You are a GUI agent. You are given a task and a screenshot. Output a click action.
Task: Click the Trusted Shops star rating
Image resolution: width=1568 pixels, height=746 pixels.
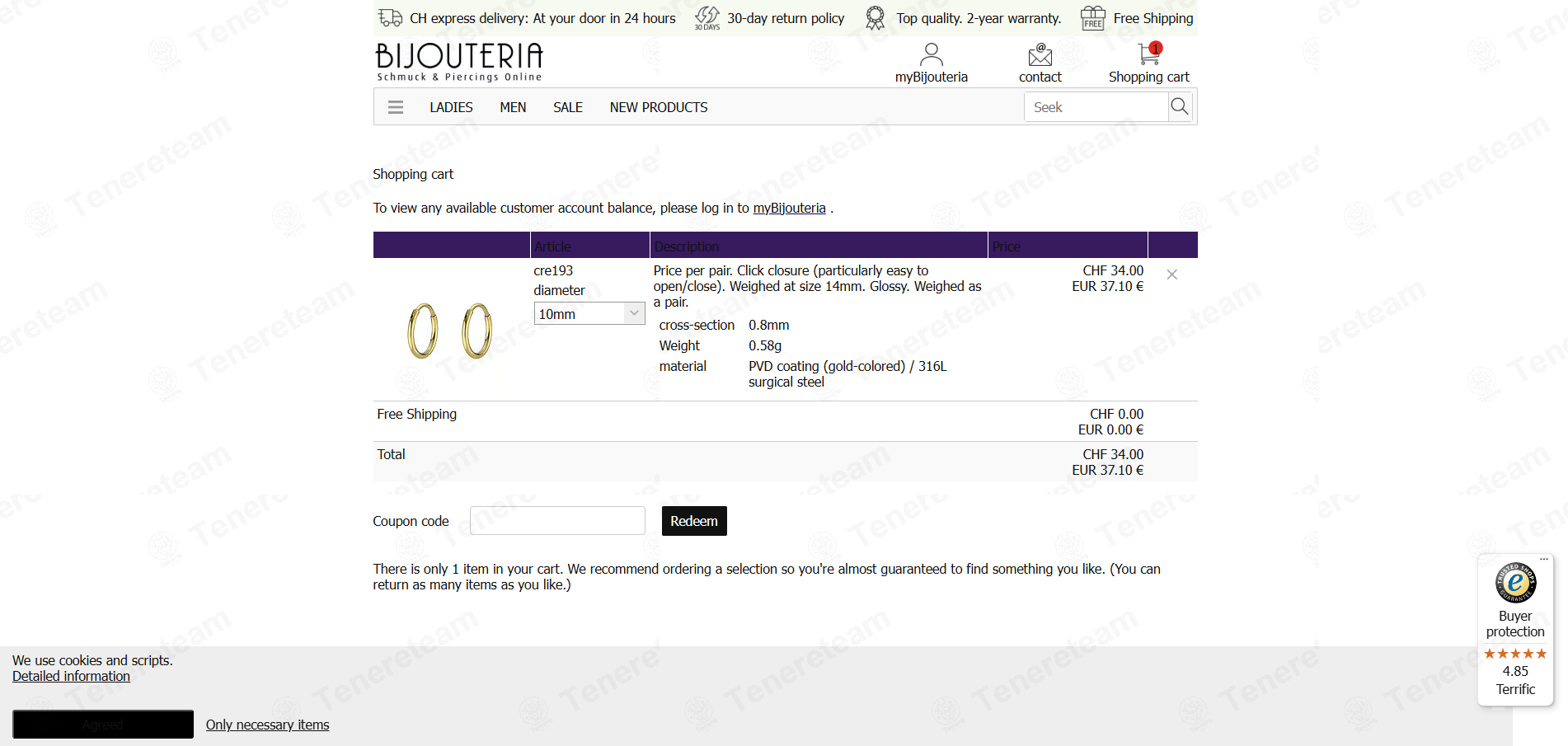click(1515, 654)
